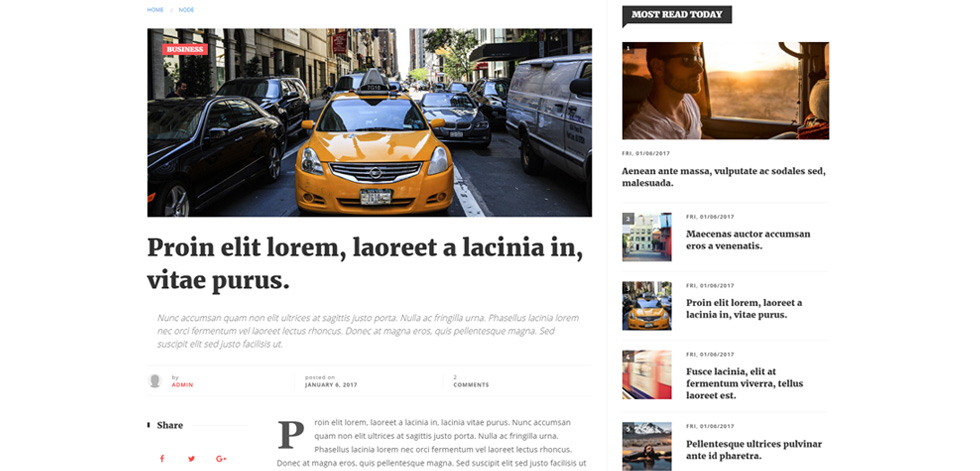The height and width of the screenshot is (471, 980).
Task: Click the posted date January 6, 2017
Action: pos(331,385)
